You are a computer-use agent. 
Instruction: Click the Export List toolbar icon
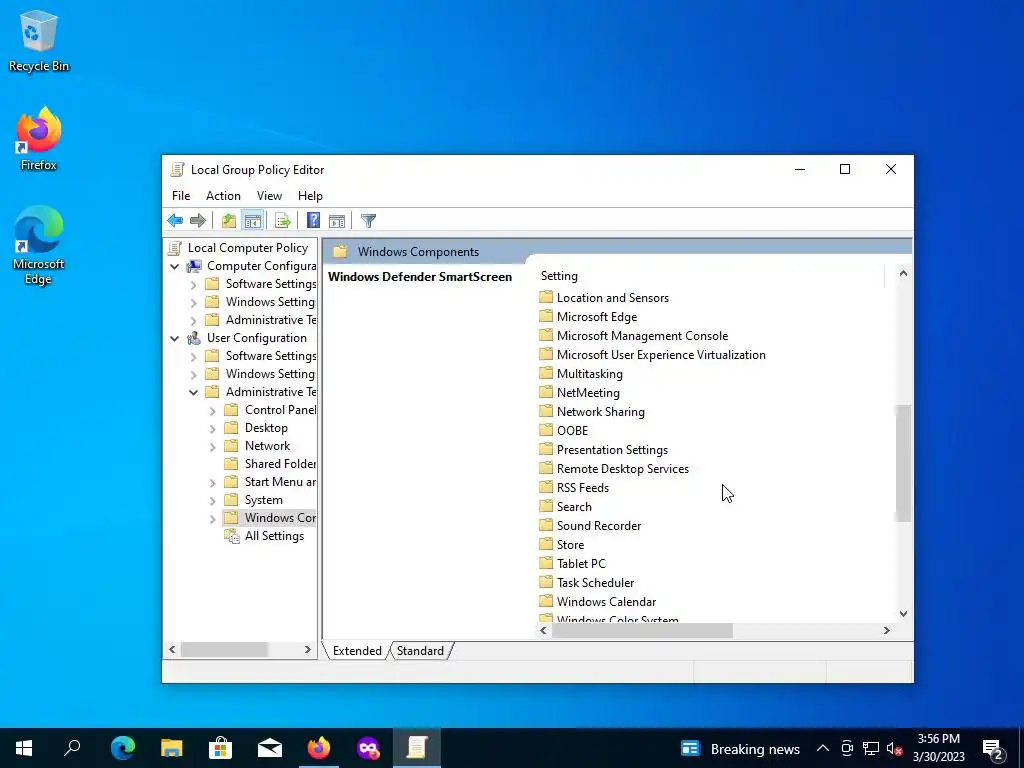pos(283,221)
